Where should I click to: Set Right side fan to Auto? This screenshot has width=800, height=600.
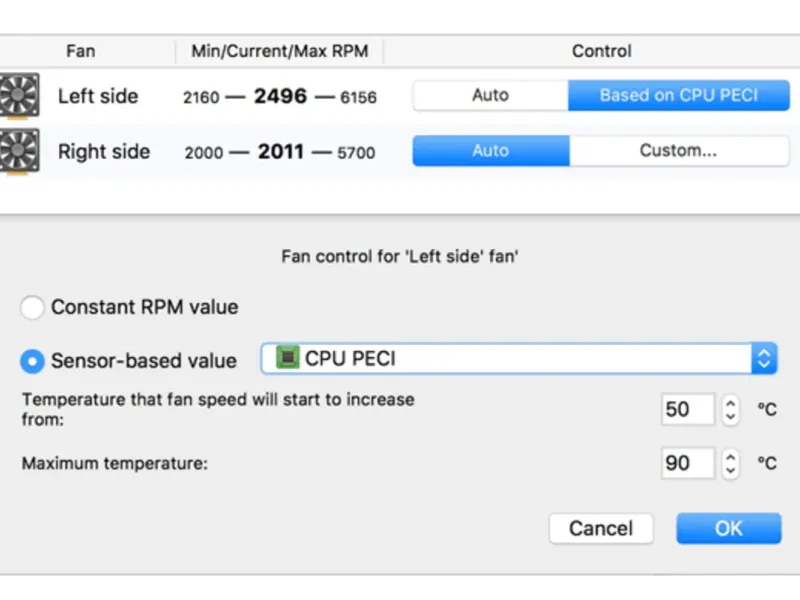[490, 151]
